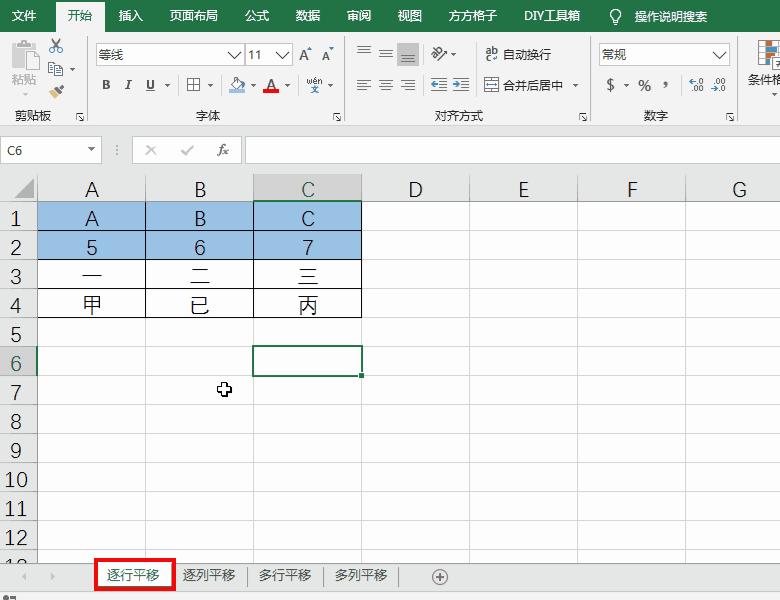Open the 常规 number format dropdown
Viewport: 780px width, 600px height.
coord(719,55)
